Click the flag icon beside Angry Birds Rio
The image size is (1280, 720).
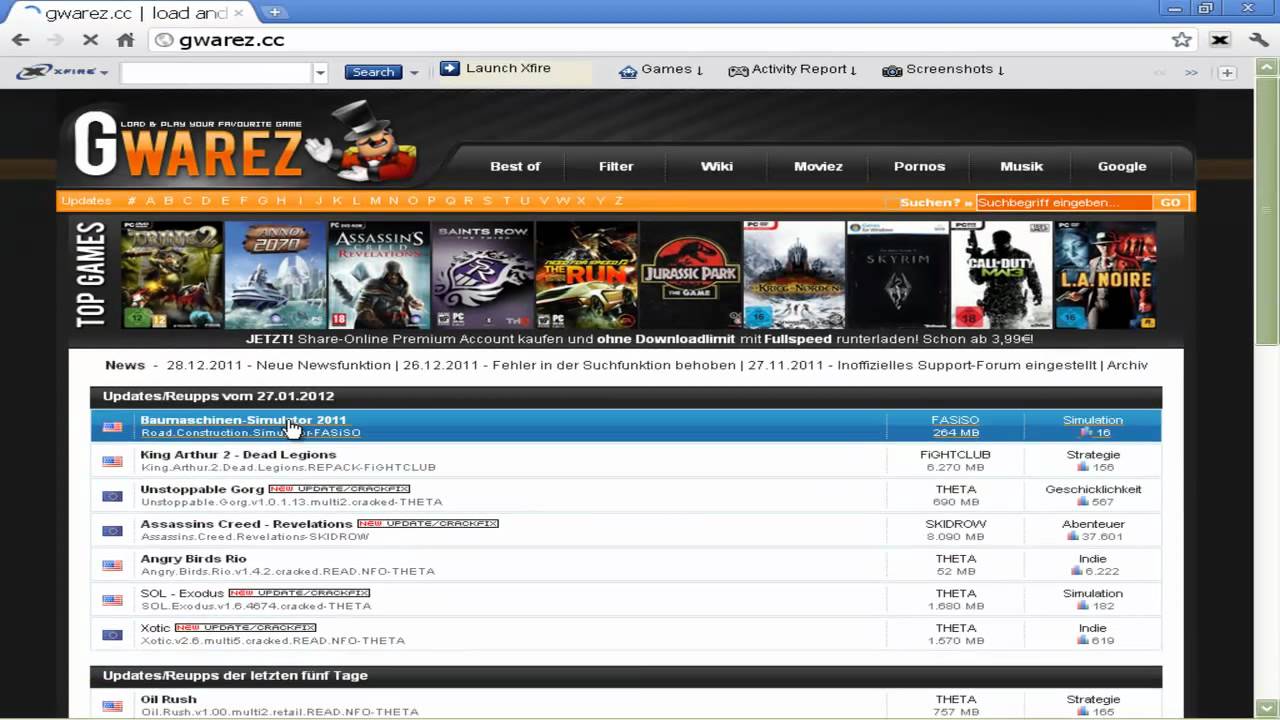(x=112, y=565)
